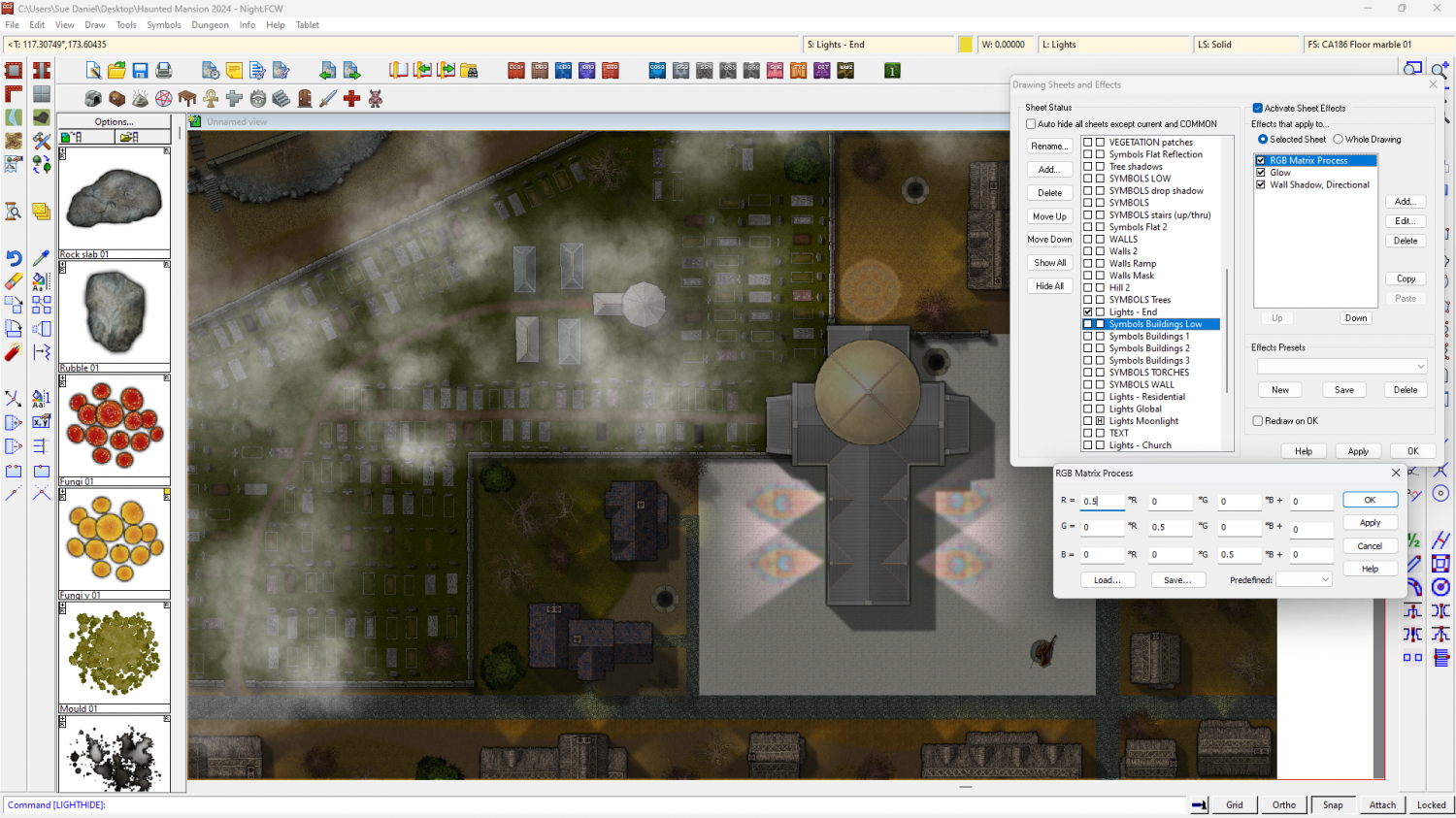The height and width of the screenshot is (818, 1456).
Task: Toggle the Glow effect checkbox
Action: (1261, 173)
